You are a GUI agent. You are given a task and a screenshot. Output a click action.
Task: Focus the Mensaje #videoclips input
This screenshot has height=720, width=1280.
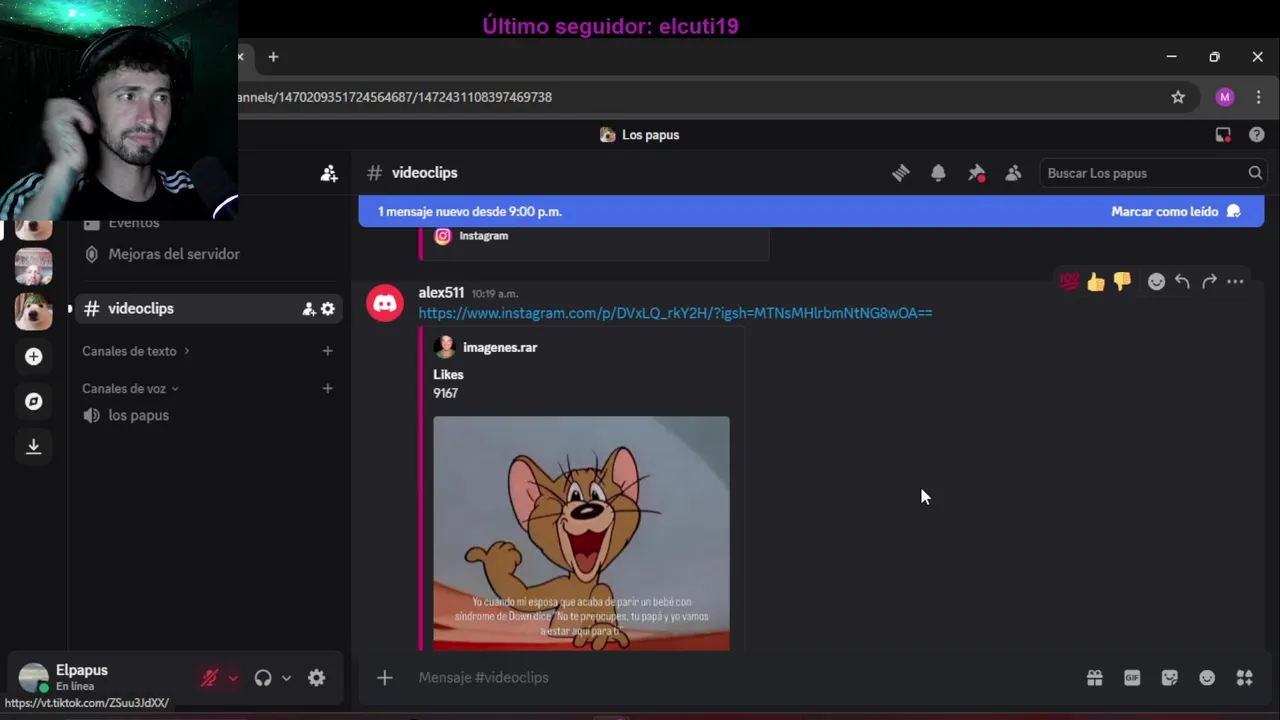pyautogui.click(x=740, y=678)
